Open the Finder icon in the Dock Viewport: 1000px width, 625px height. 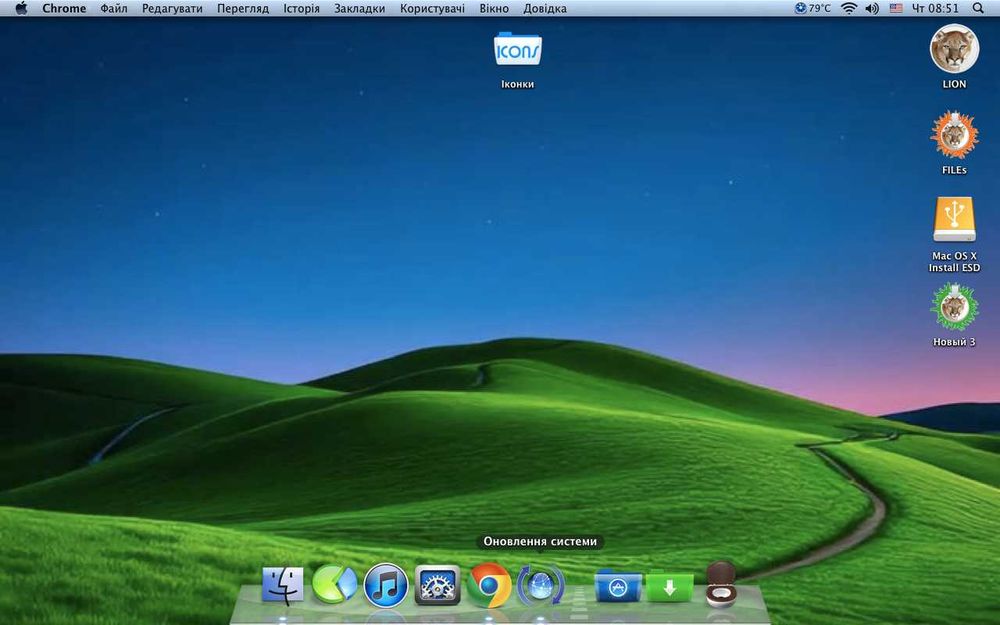283,585
